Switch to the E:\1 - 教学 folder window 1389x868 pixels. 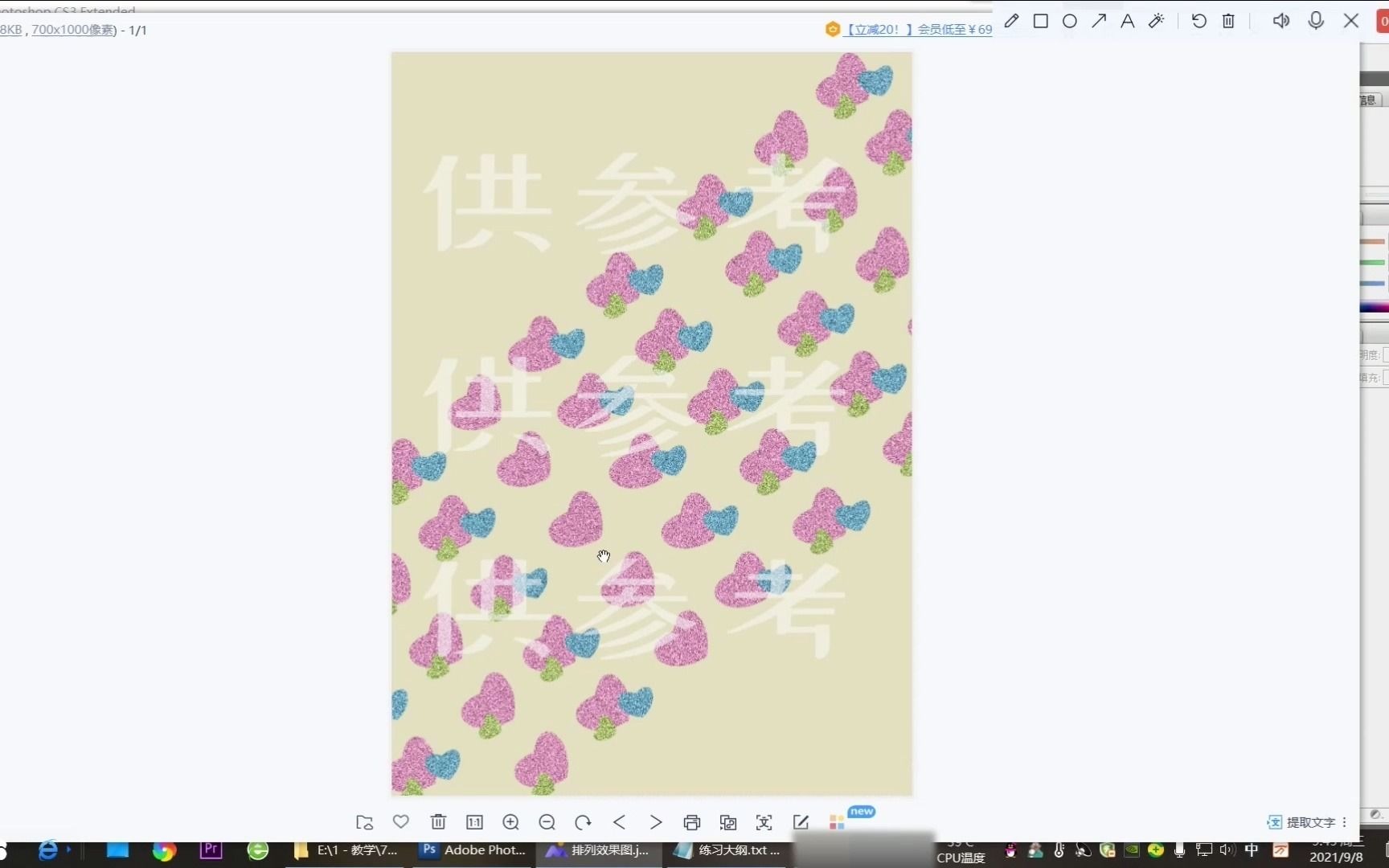346,850
